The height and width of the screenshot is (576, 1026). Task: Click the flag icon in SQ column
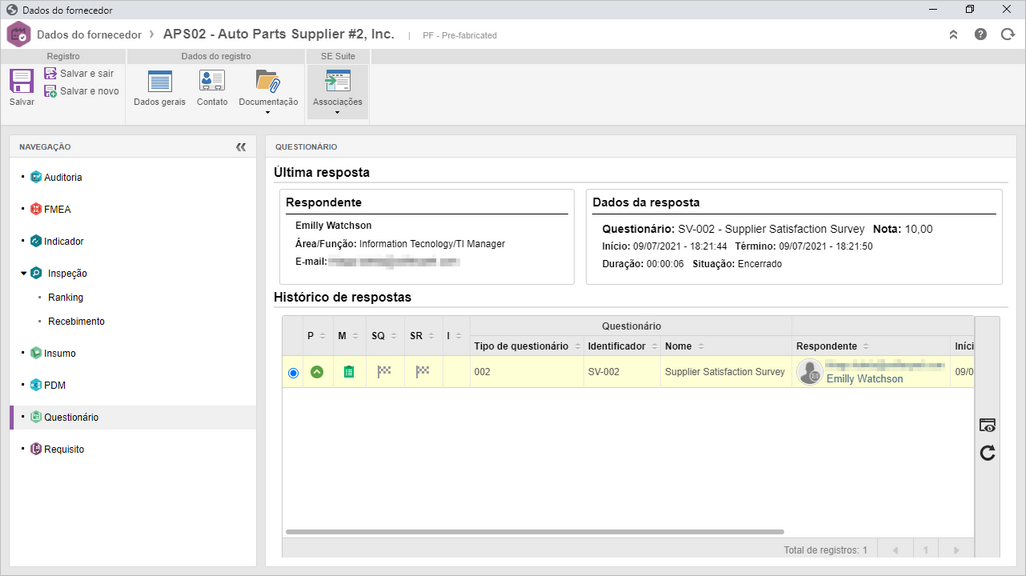coord(384,371)
